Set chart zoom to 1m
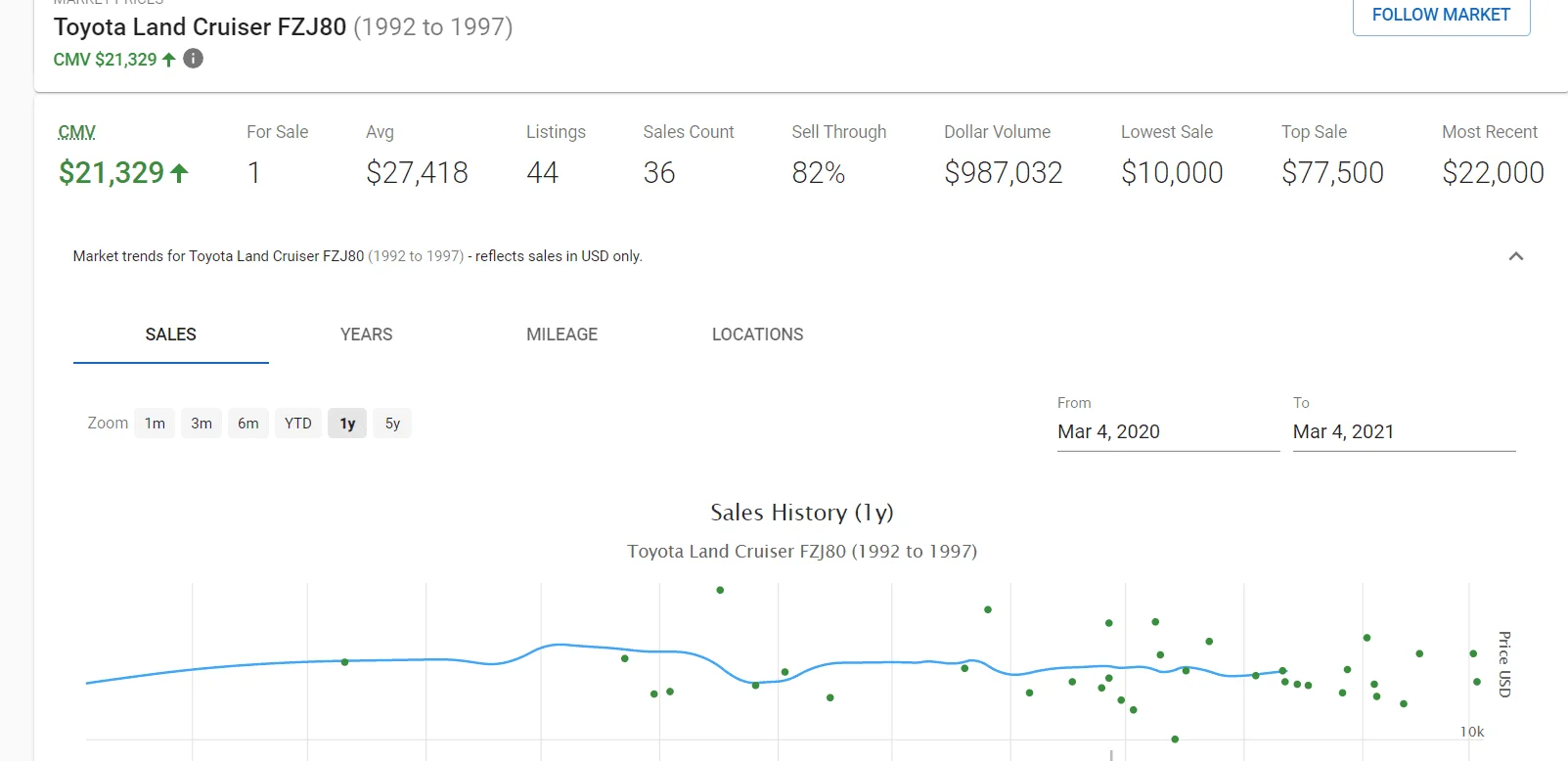The width and height of the screenshot is (1568, 761). click(x=155, y=424)
